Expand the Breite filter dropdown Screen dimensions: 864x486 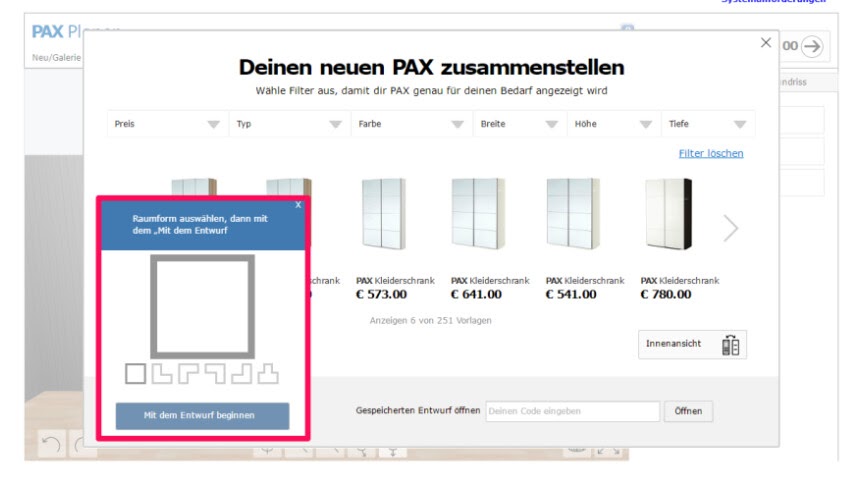click(x=520, y=124)
